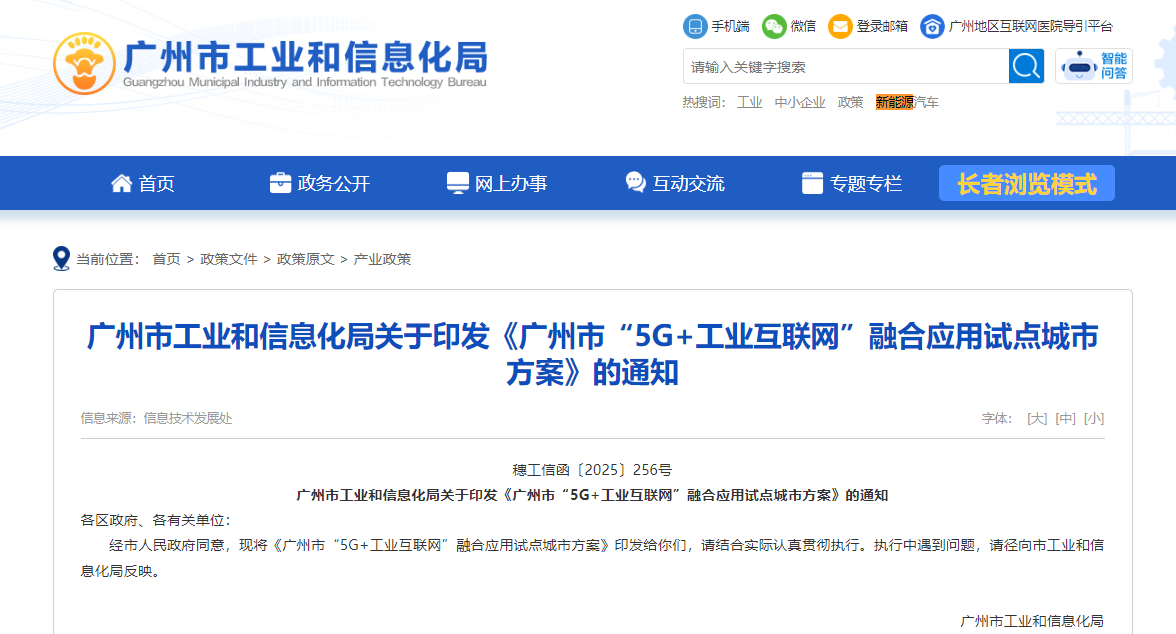1176x634 pixels.
Task: Set font size to medium [中]
Action: pos(1066,418)
